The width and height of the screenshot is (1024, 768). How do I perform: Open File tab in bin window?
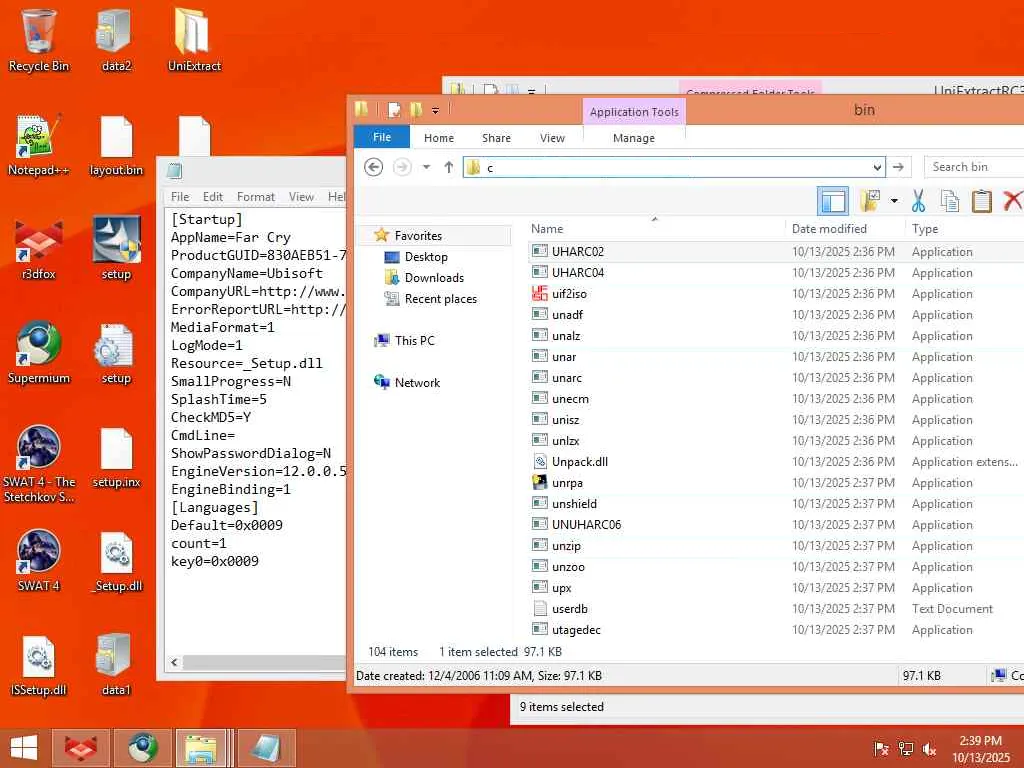(382, 137)
